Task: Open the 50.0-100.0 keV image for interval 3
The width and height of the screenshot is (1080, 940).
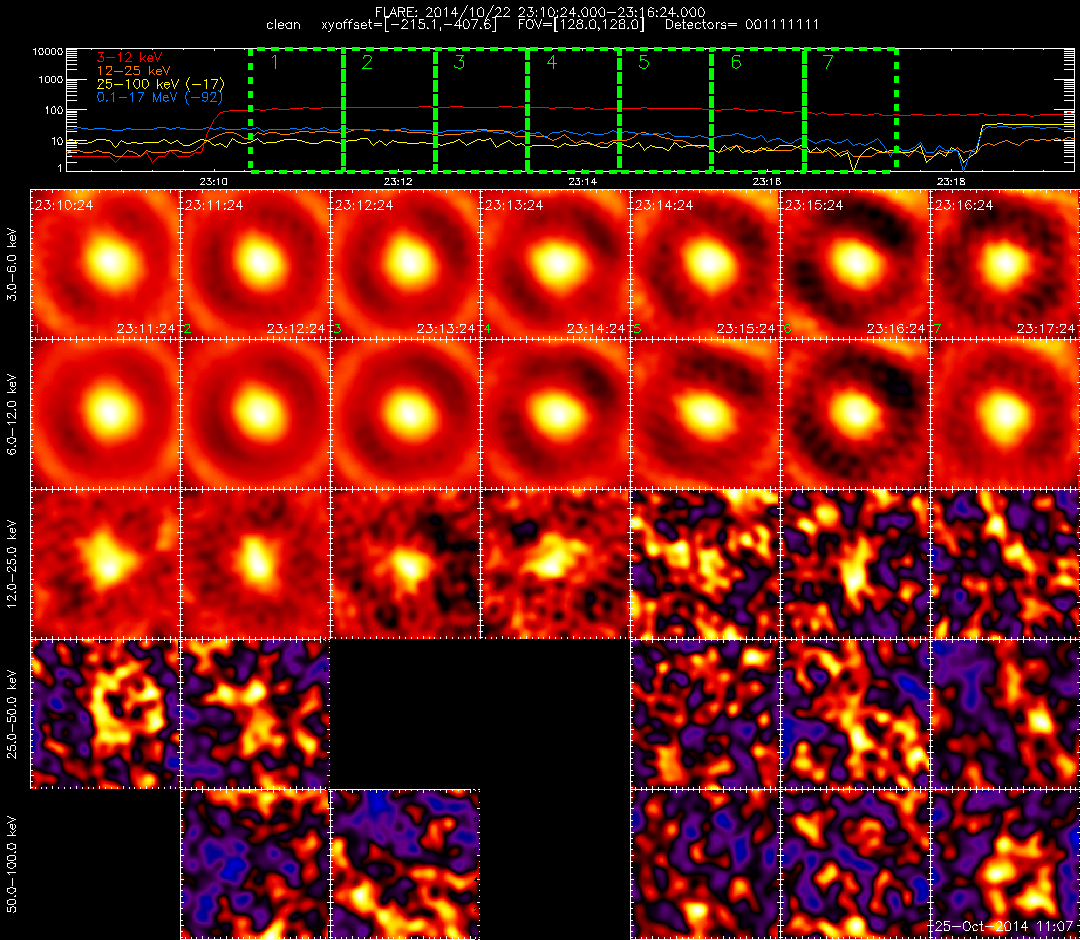Action: 405,865
